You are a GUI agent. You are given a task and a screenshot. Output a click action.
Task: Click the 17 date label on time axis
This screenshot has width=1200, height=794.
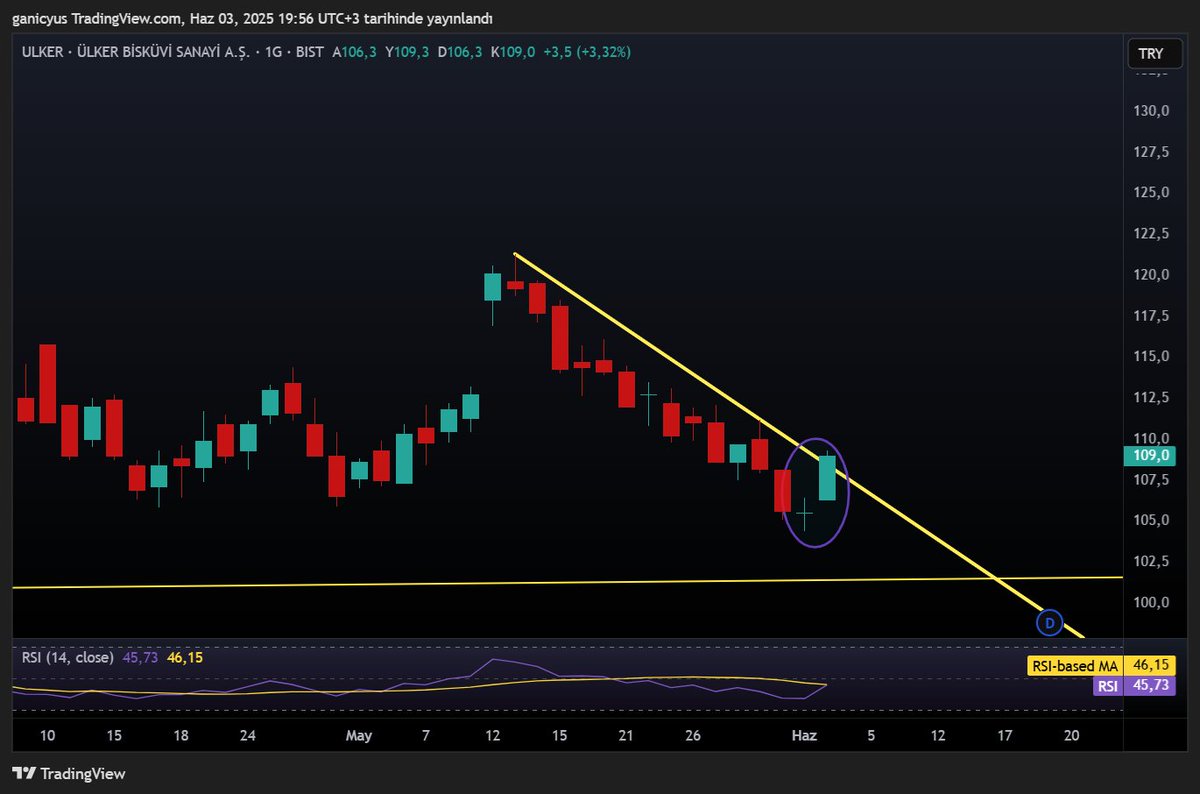[x=1005, y=736]
